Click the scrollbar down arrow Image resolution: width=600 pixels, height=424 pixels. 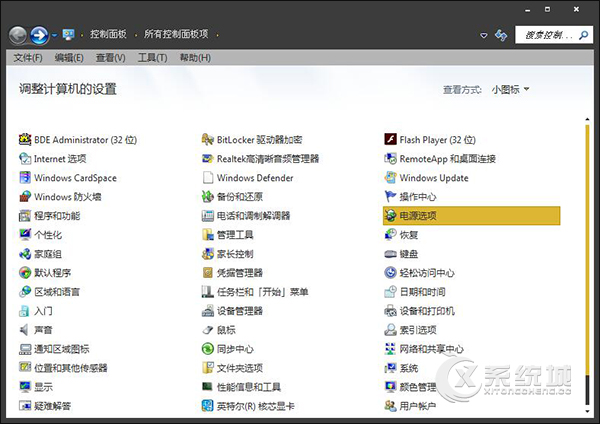(x=587, y=411)
